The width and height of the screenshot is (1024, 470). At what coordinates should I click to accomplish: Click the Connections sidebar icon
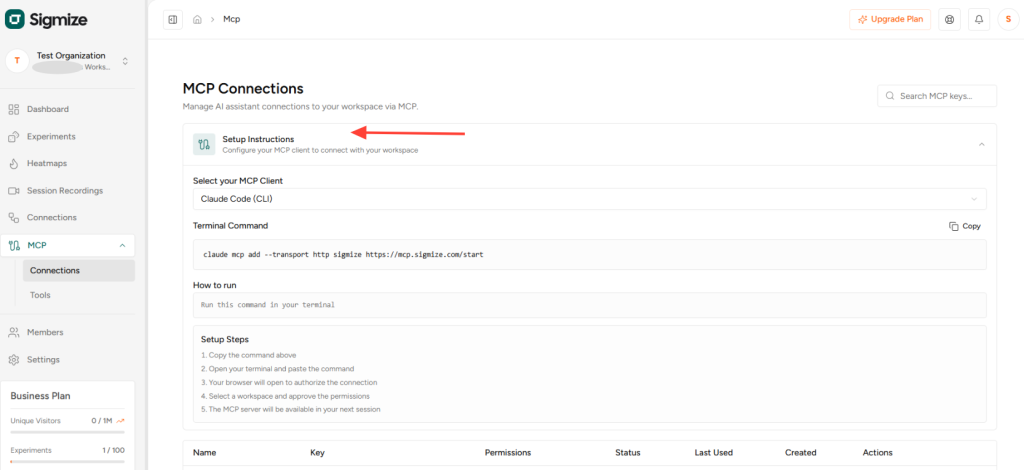[x=14, y=217]
